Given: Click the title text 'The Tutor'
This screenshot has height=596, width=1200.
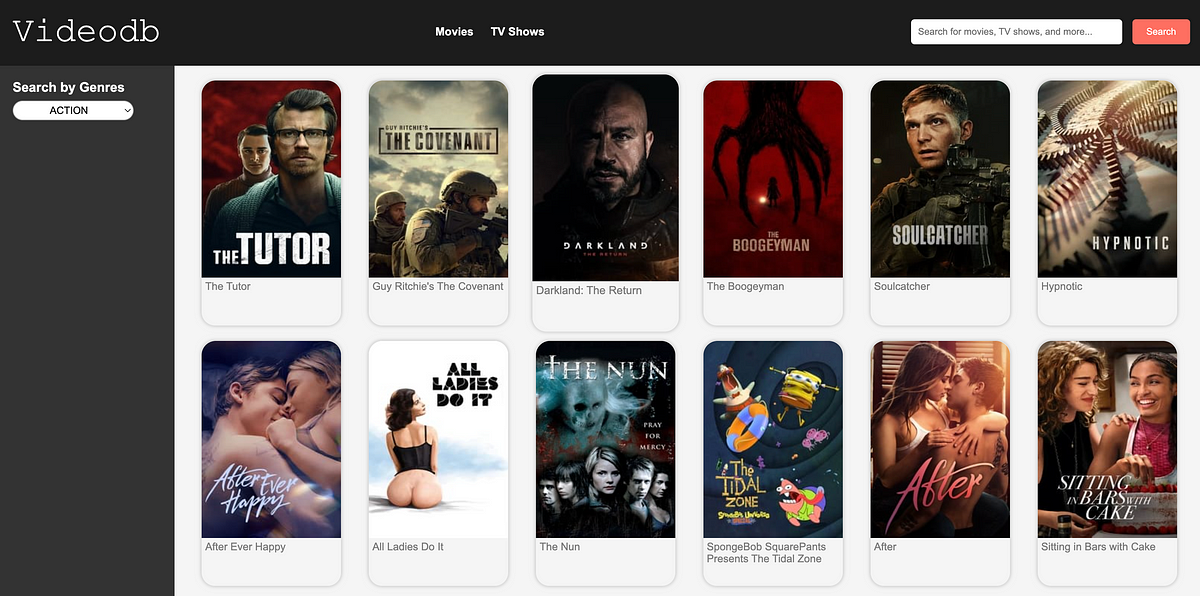Looking at the screenshot, I should [x=228, y=286].
